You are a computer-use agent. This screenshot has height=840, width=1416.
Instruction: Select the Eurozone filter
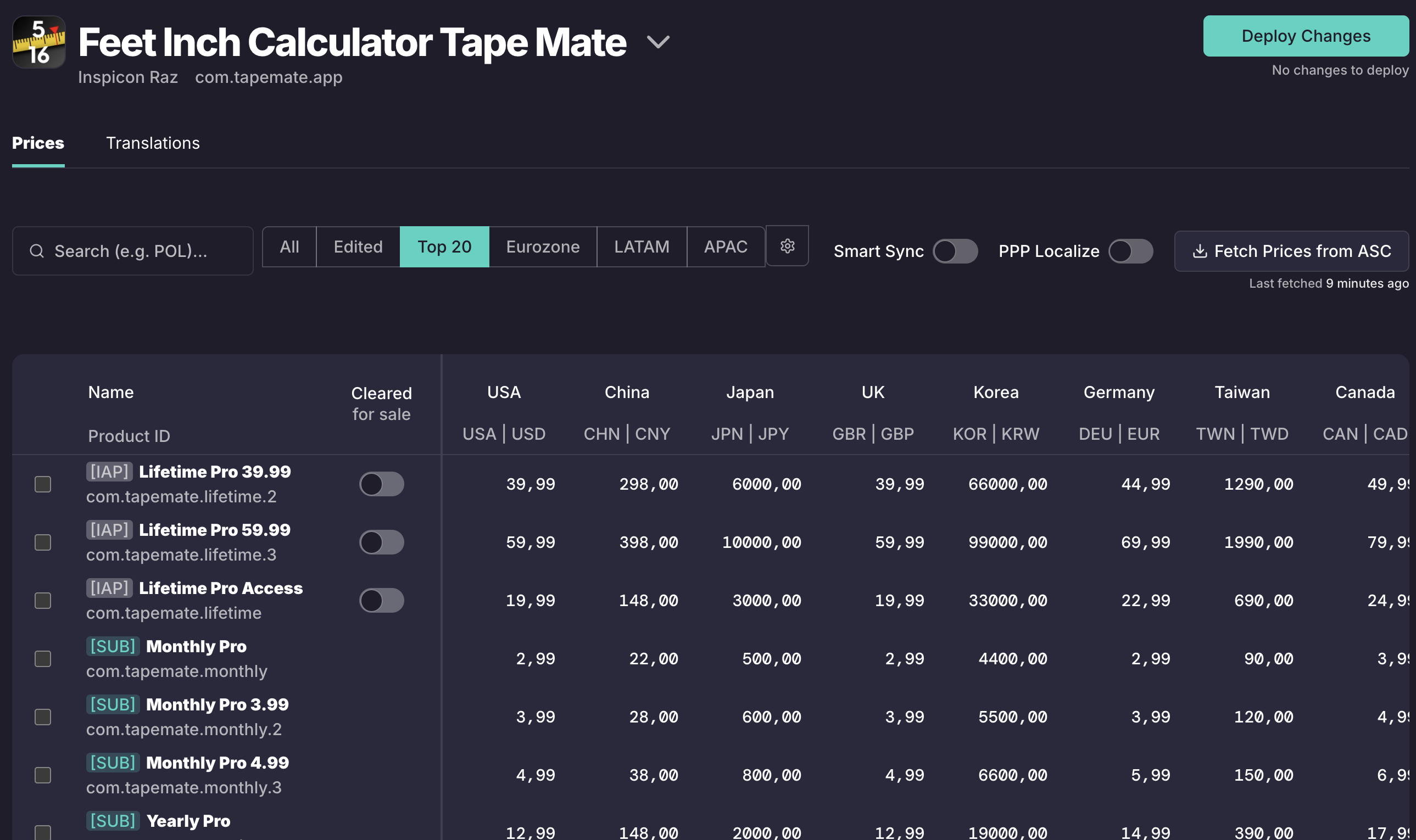pos(543,247)
